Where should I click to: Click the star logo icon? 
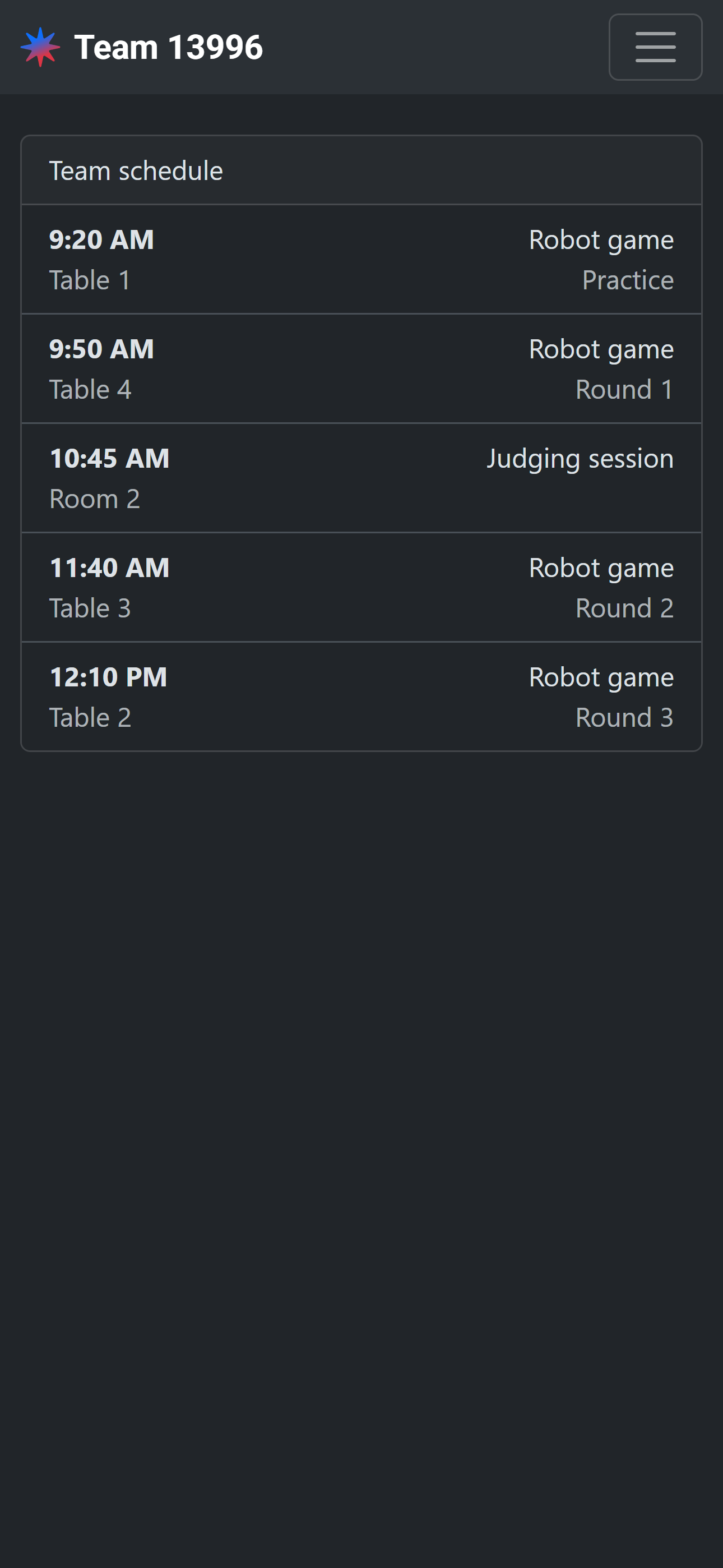pyautogui.click(x=40, y=47)
